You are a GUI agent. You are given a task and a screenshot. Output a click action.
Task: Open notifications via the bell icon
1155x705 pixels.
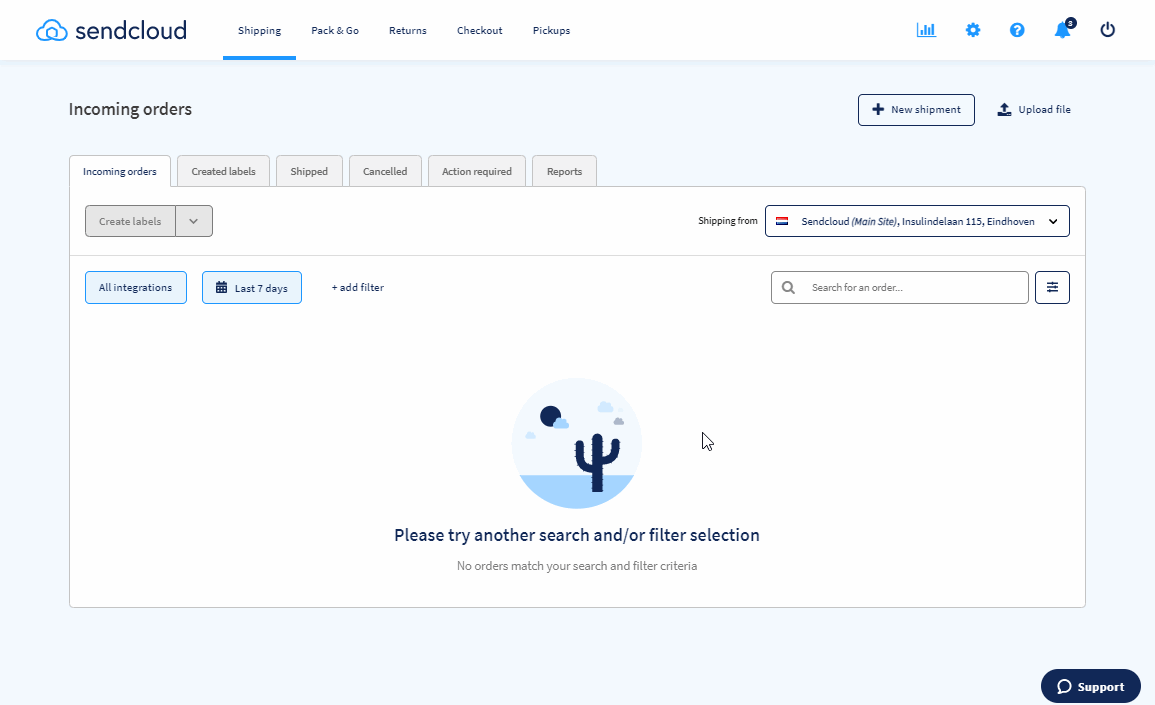tap(1062, 30)
